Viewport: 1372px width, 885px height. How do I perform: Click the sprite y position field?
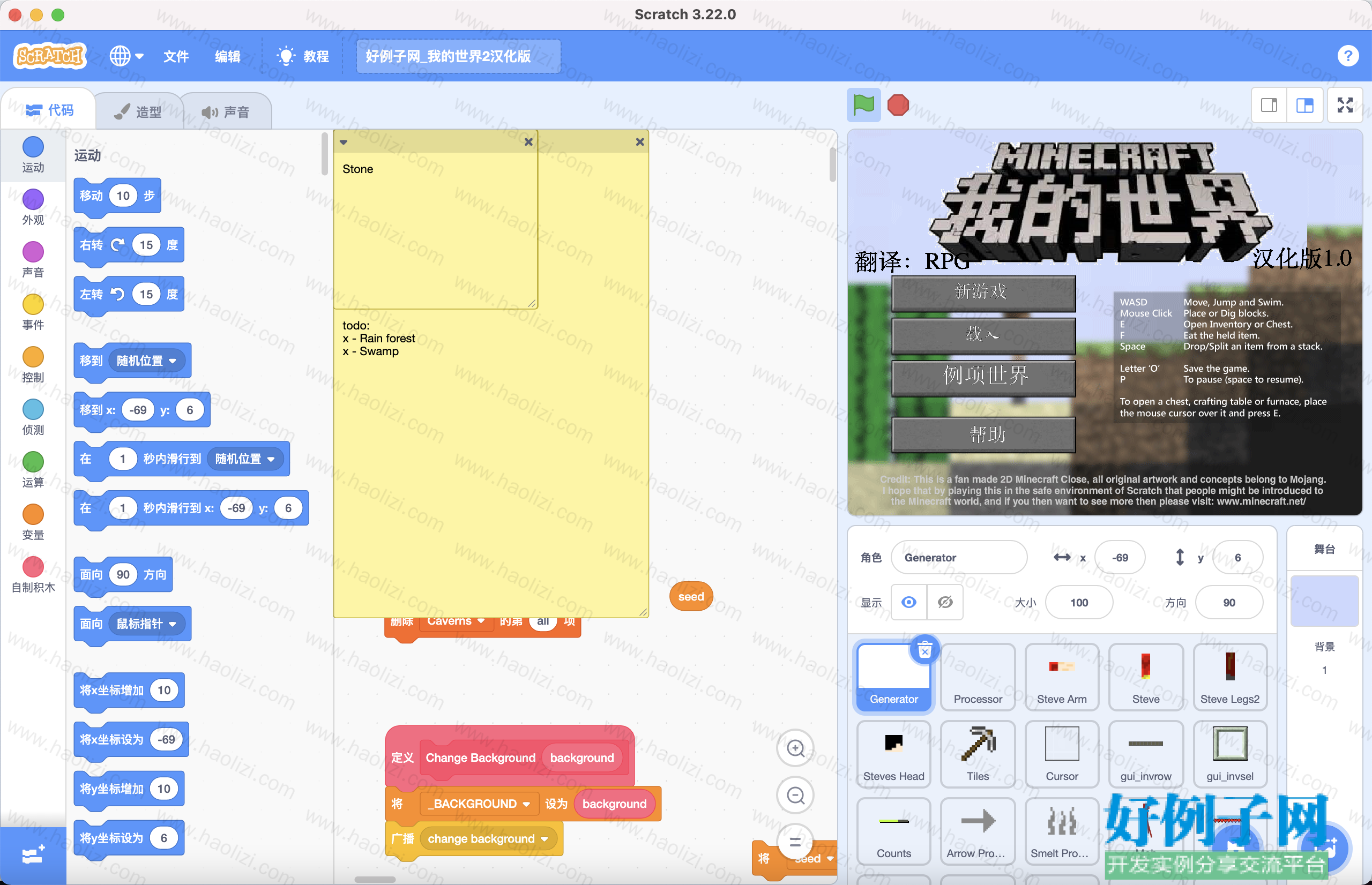click(x=1237, y=558)
